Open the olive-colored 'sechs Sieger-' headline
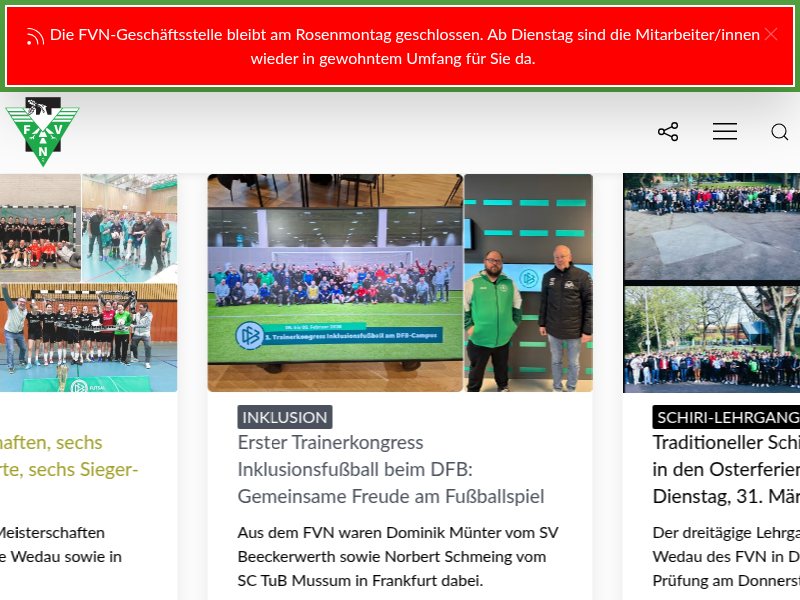The width and height of the screenshot is (800, 600). point(70,456)
